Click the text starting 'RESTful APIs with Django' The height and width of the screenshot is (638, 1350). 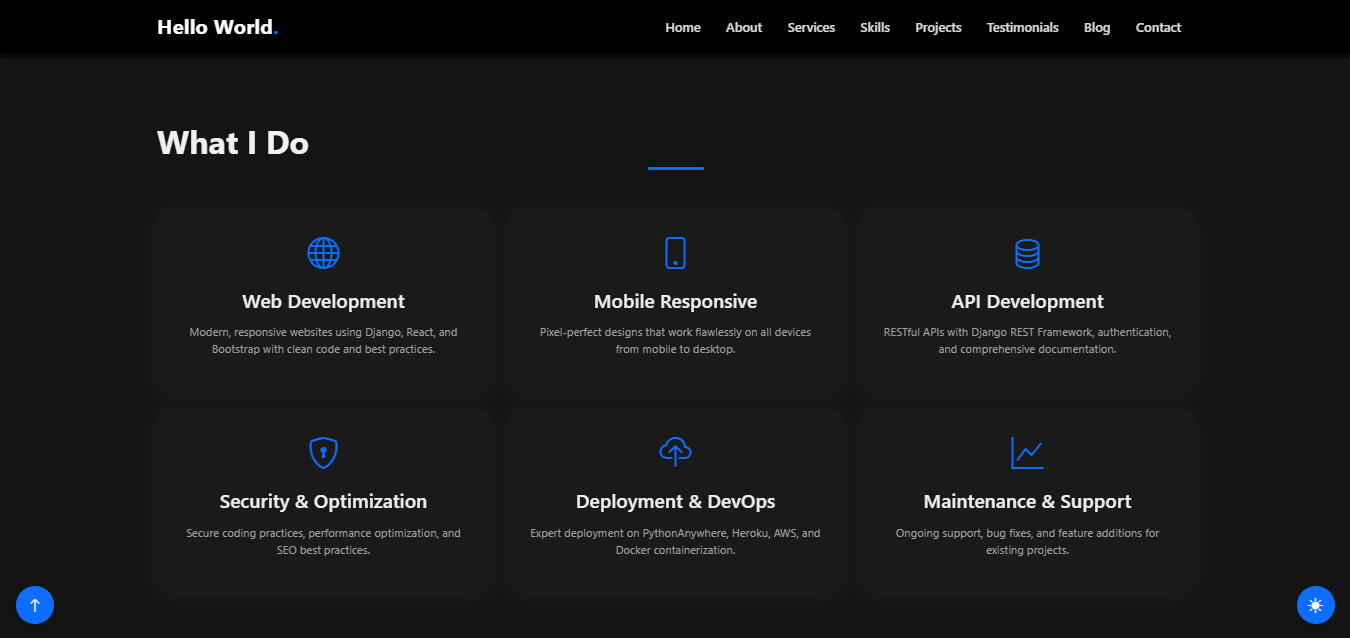click(1027, 341)
